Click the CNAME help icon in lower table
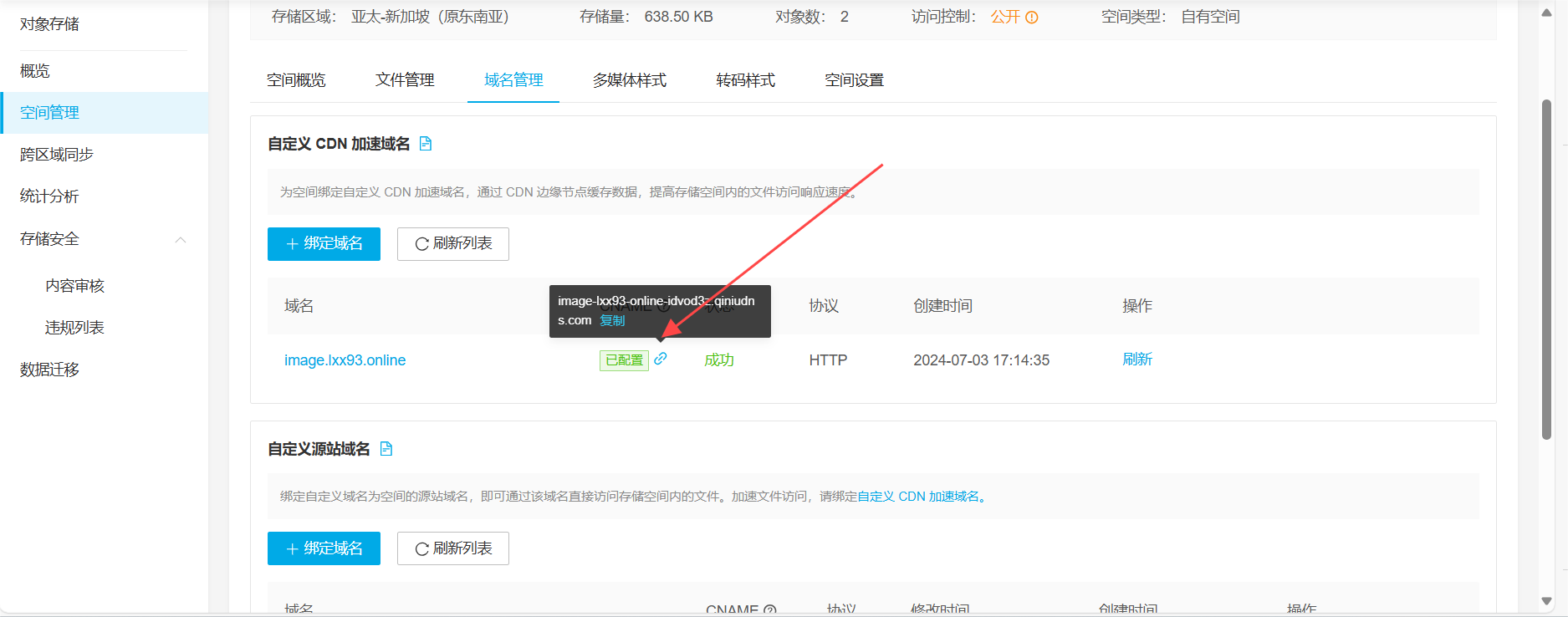 770,611
